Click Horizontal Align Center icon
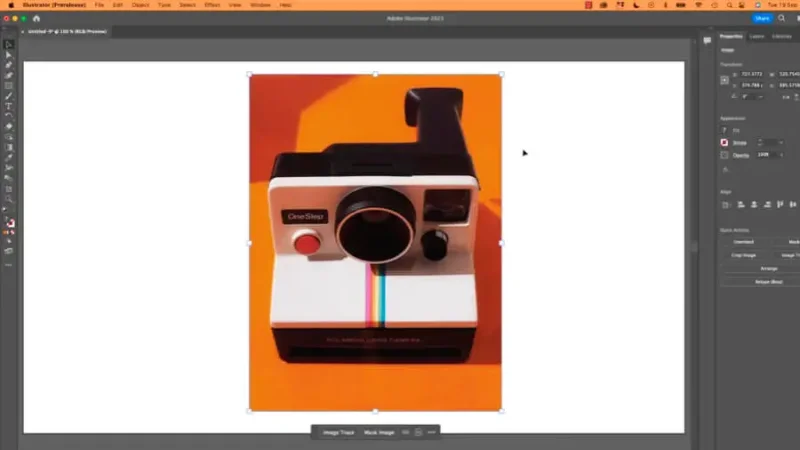 [x=754, y=205]
